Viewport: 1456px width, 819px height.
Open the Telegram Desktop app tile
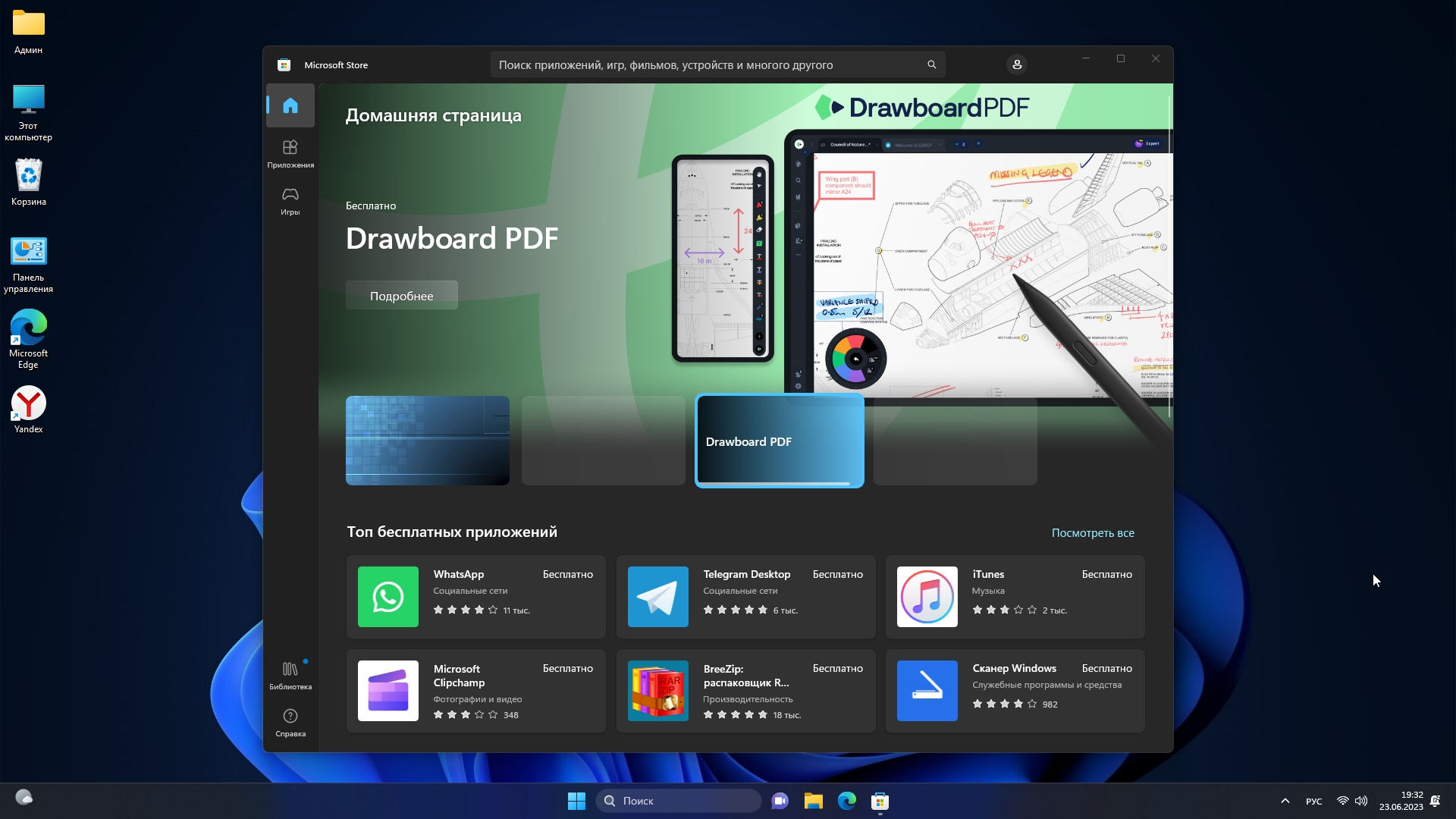click(745, 597)
